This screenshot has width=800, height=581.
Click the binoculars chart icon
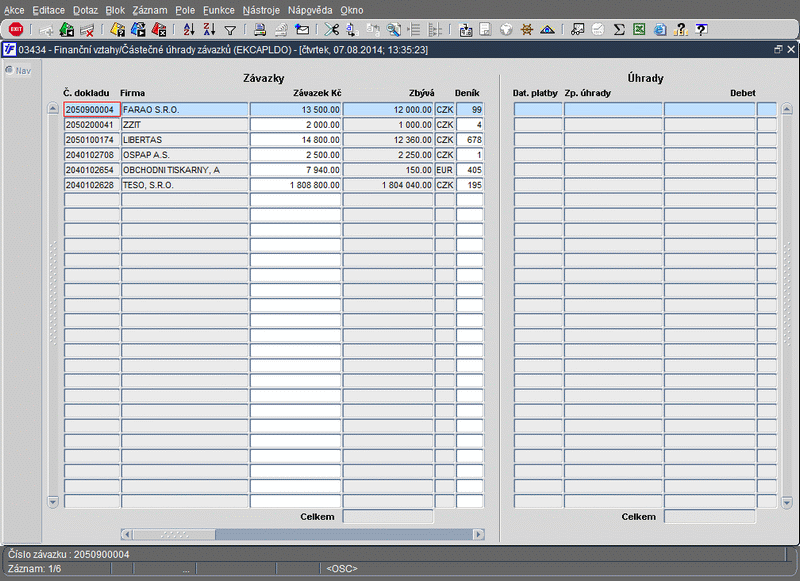[577, 30]
